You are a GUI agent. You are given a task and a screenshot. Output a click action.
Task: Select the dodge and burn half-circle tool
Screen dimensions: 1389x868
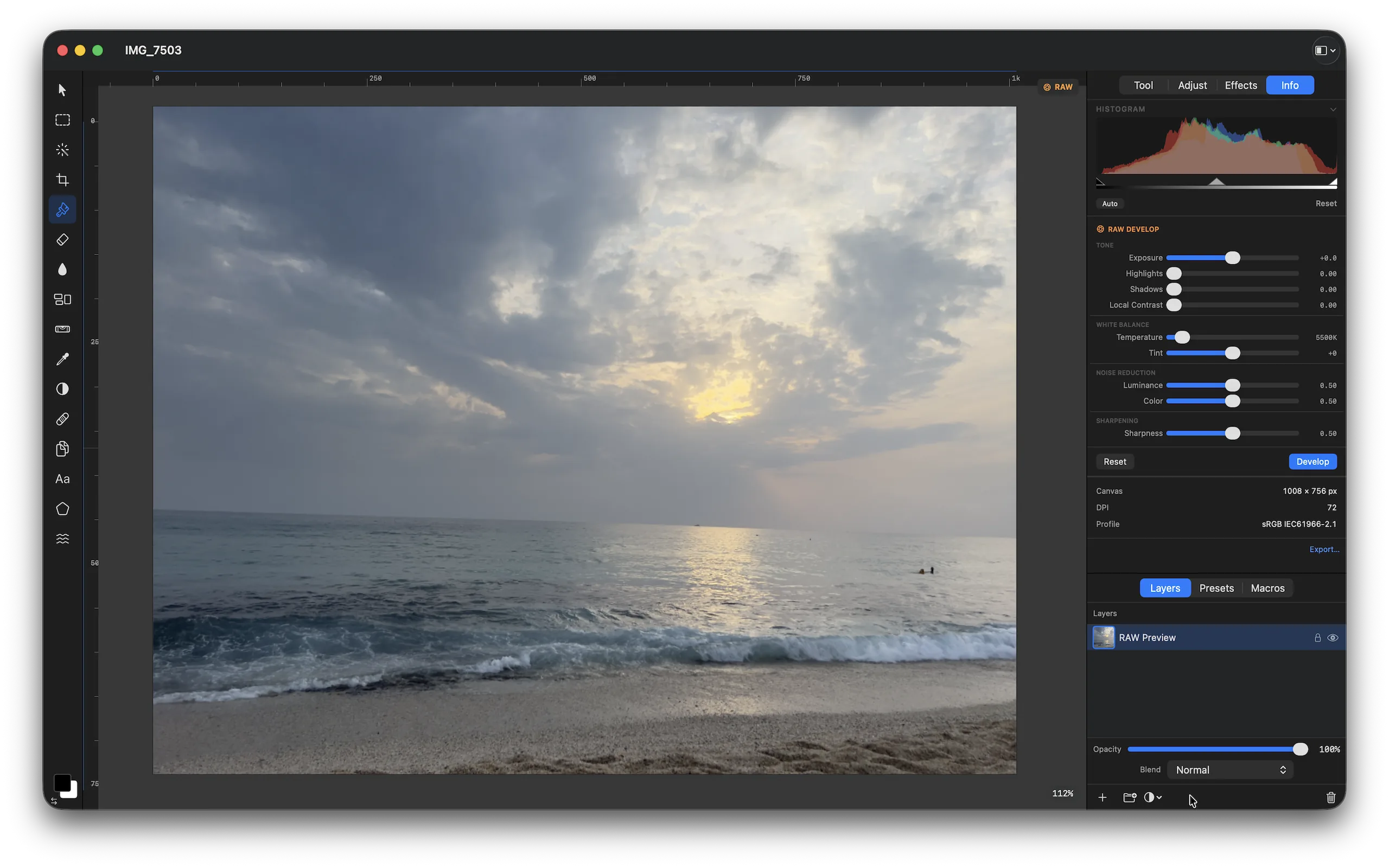pos(62,389)
